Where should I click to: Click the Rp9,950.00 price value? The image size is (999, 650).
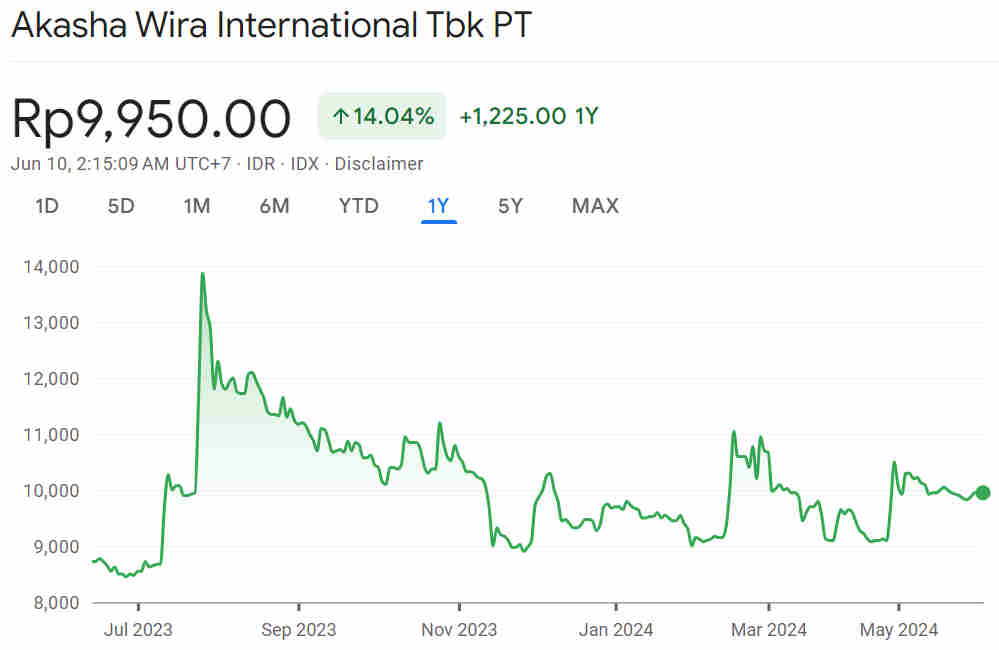click(150, 117)
